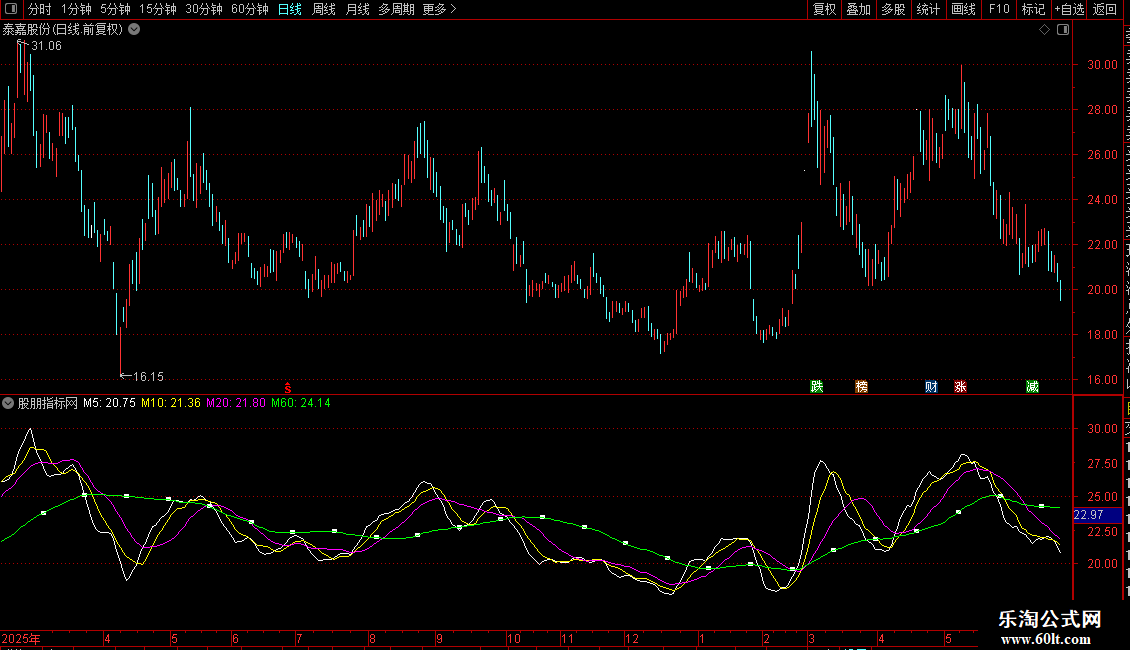Viewport: 1130px width, 650px height.
Task: Click the M5: 20.75 value
Action: (x=109, y=403)
